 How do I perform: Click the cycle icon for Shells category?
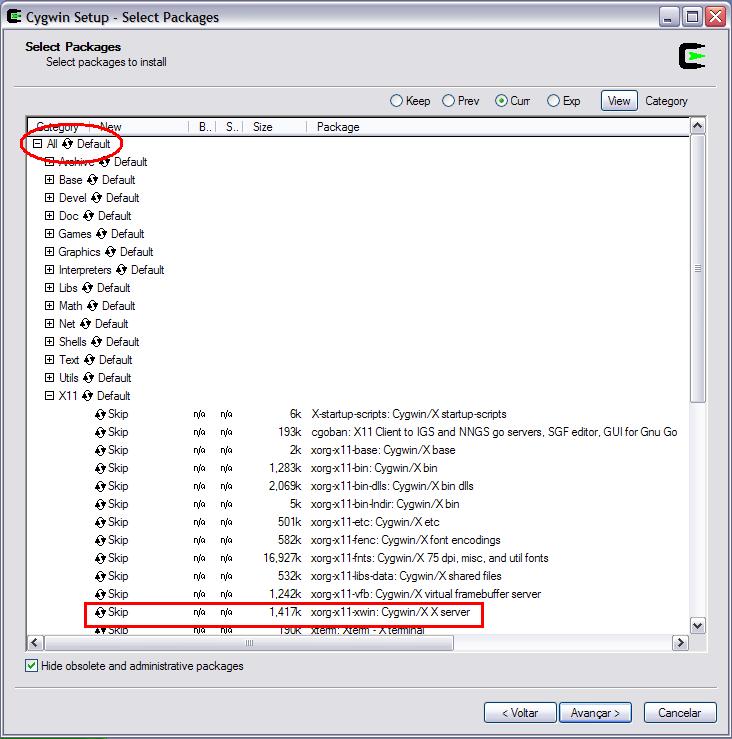point(96,342)
